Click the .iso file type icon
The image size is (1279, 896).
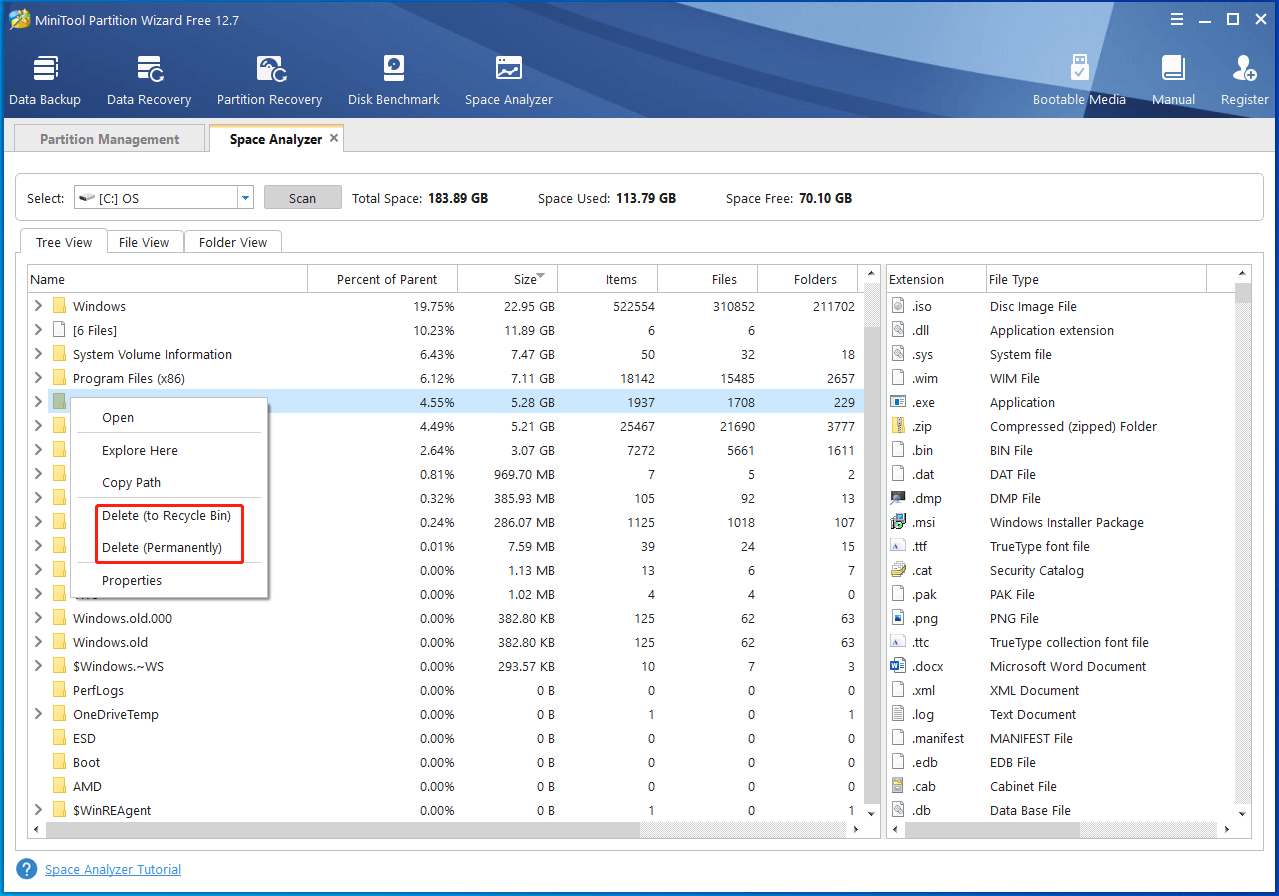coord(898,306)
